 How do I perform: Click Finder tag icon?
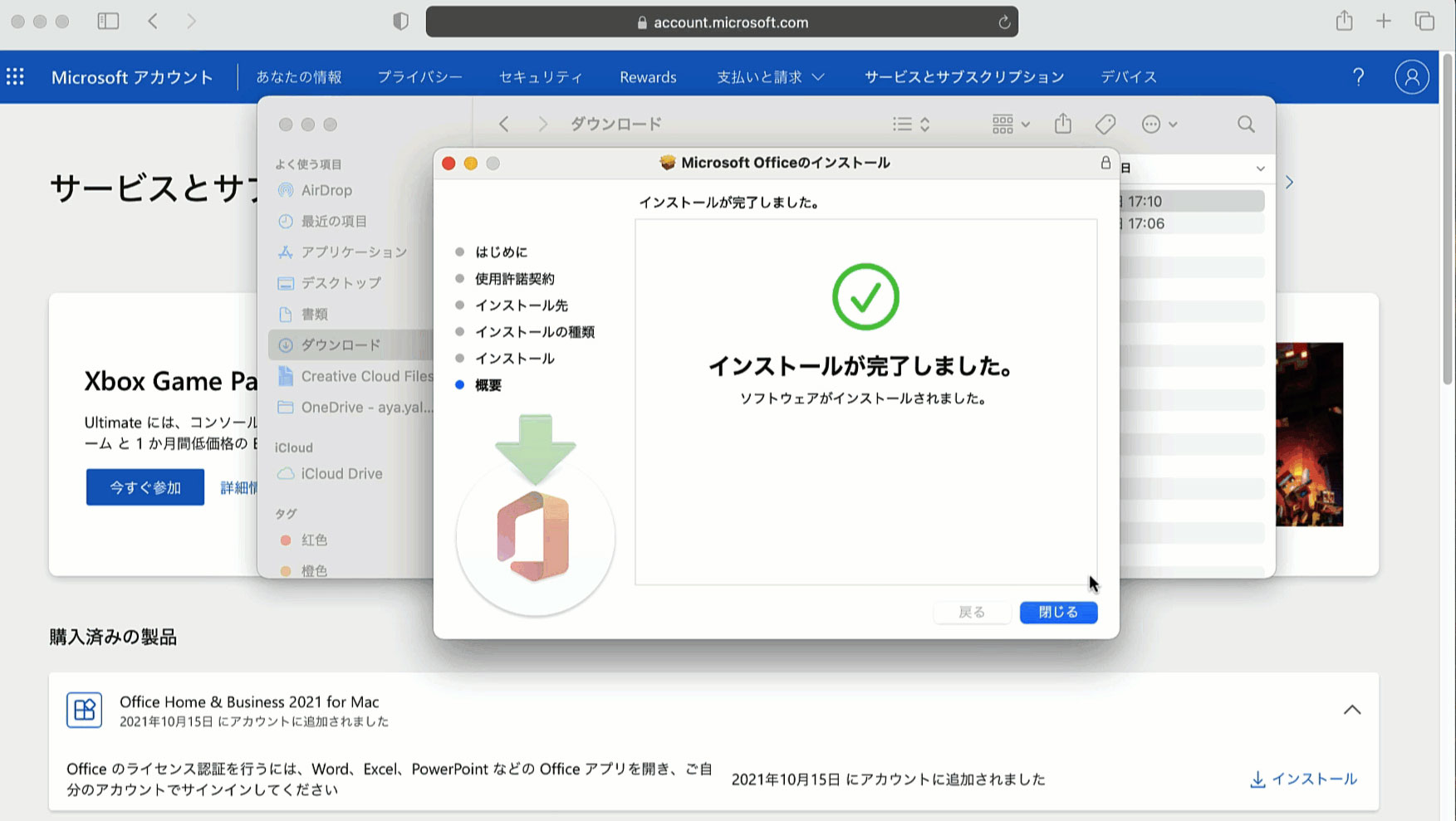(x=1105, y=124)
